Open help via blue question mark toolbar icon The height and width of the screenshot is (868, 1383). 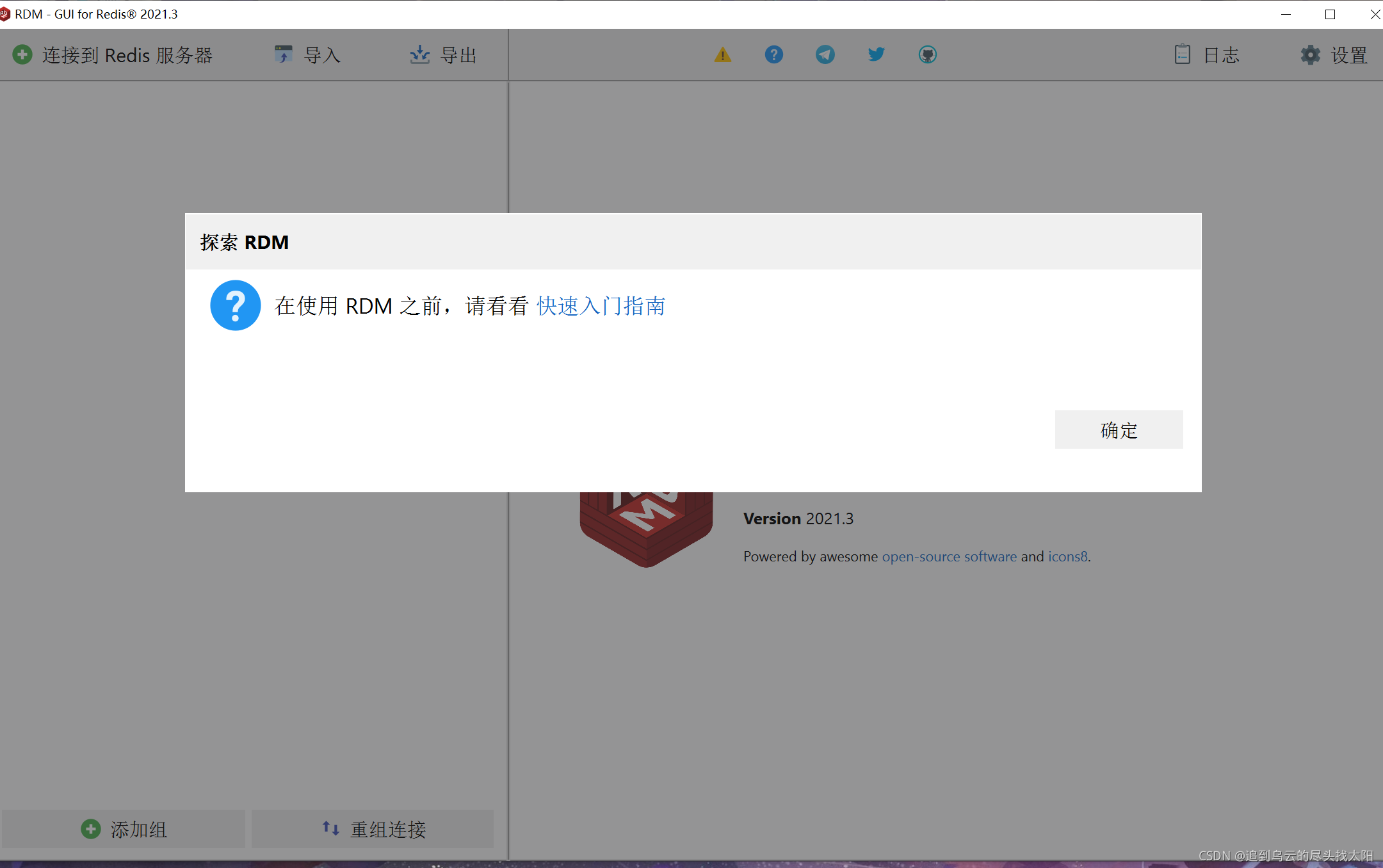[x=773, y=55]
